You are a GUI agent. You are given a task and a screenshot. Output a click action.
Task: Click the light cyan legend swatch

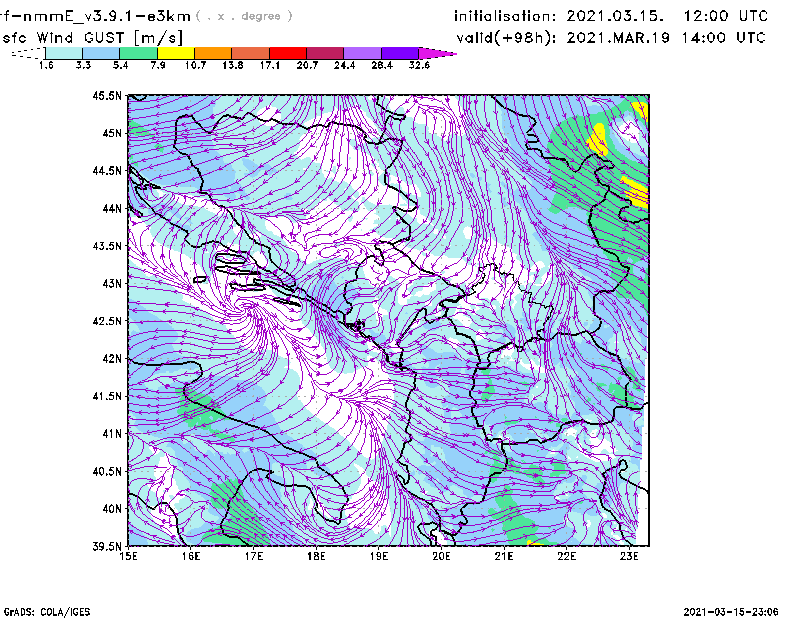64,53
